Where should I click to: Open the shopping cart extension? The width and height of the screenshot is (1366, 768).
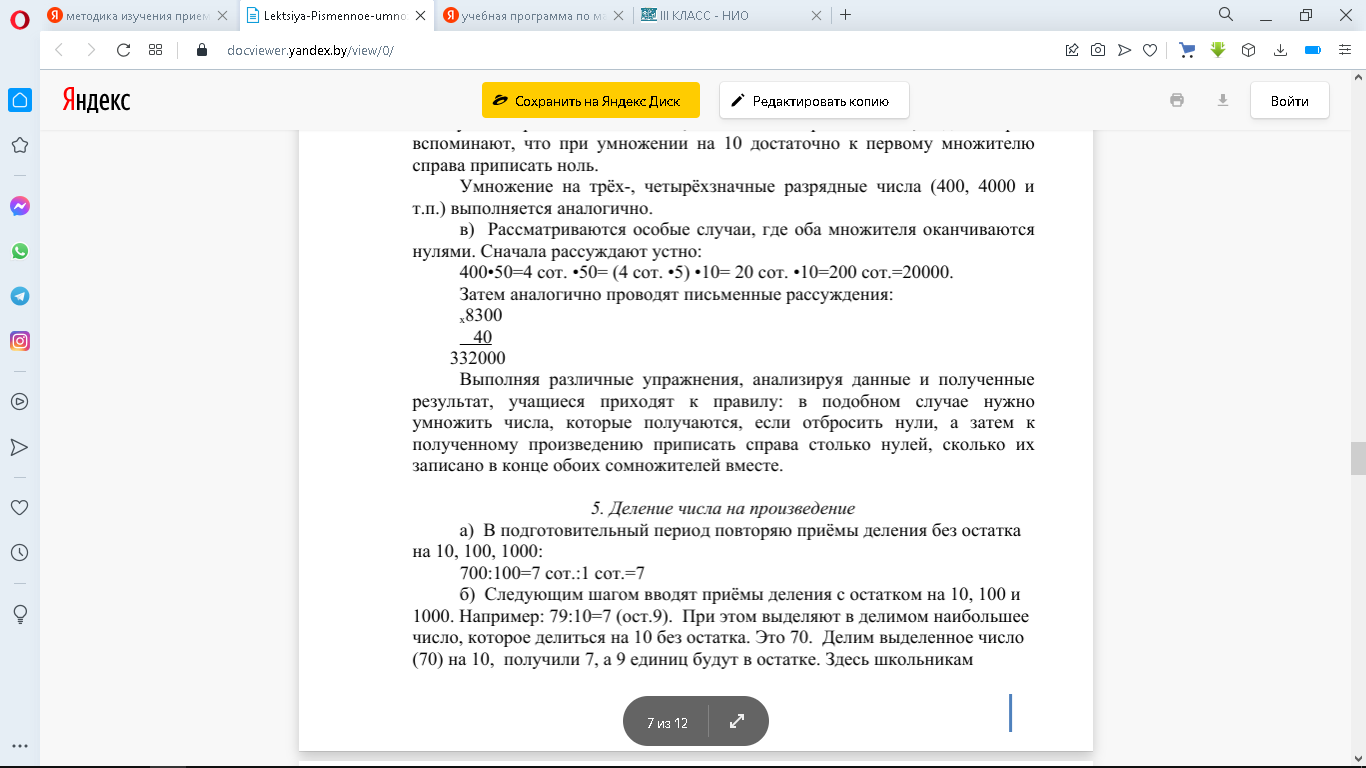[x=1187, y=50]
